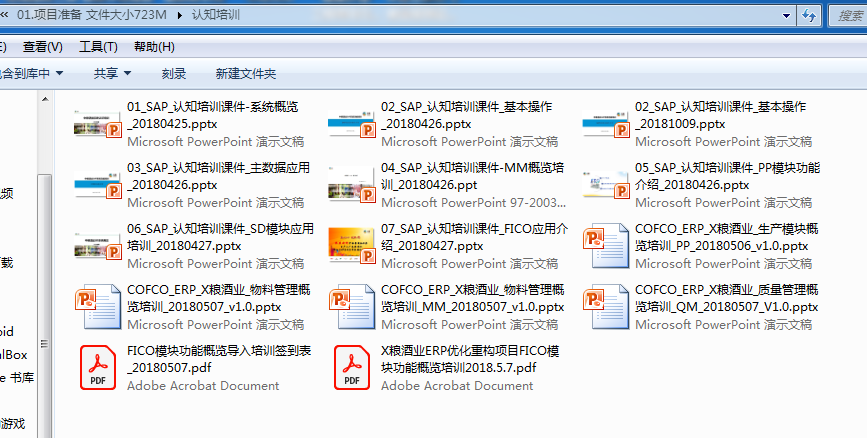
Task: Select the 06_SAP SD模块应用培训 pptx icon
Action: 98,246
